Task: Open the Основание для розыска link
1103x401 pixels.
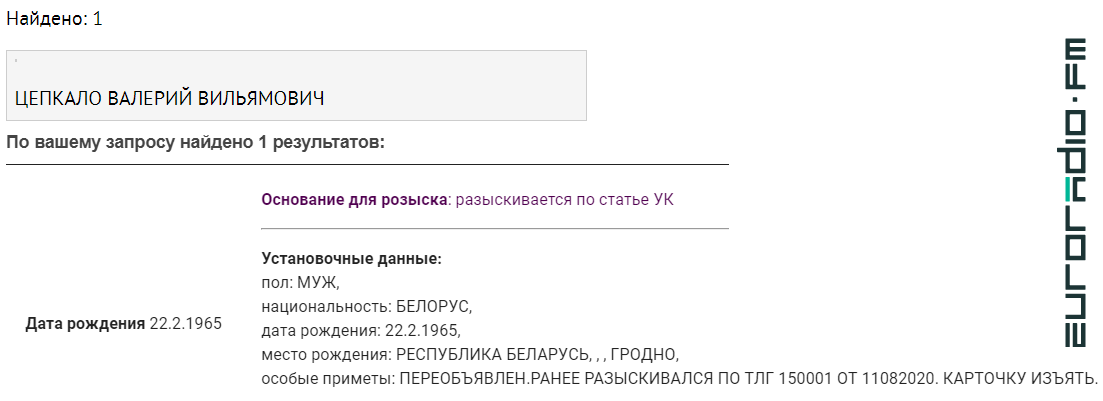Action: click(x=355, y=200)
